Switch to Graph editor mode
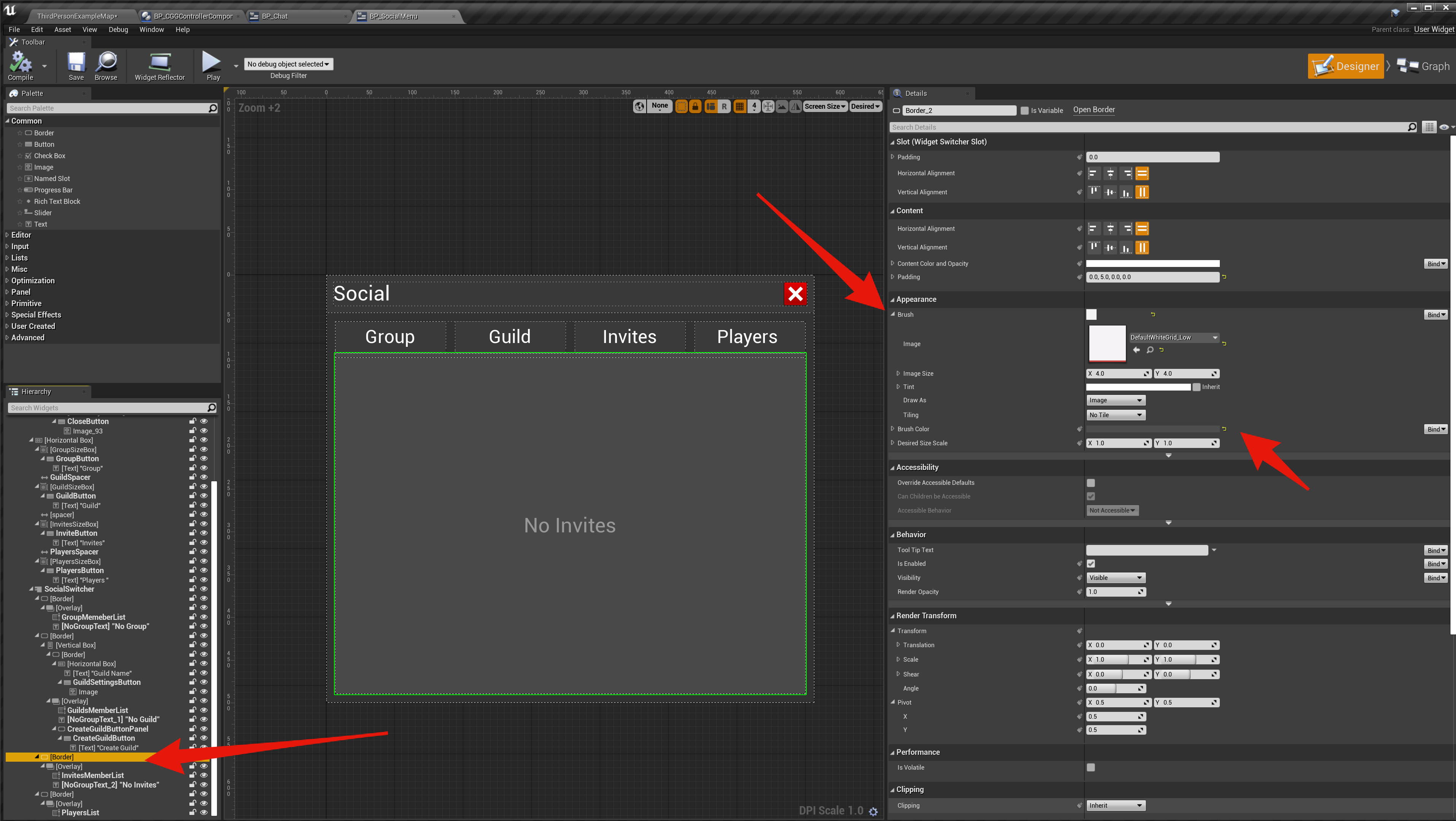 pyautogui.click(x=1424, y=66)
